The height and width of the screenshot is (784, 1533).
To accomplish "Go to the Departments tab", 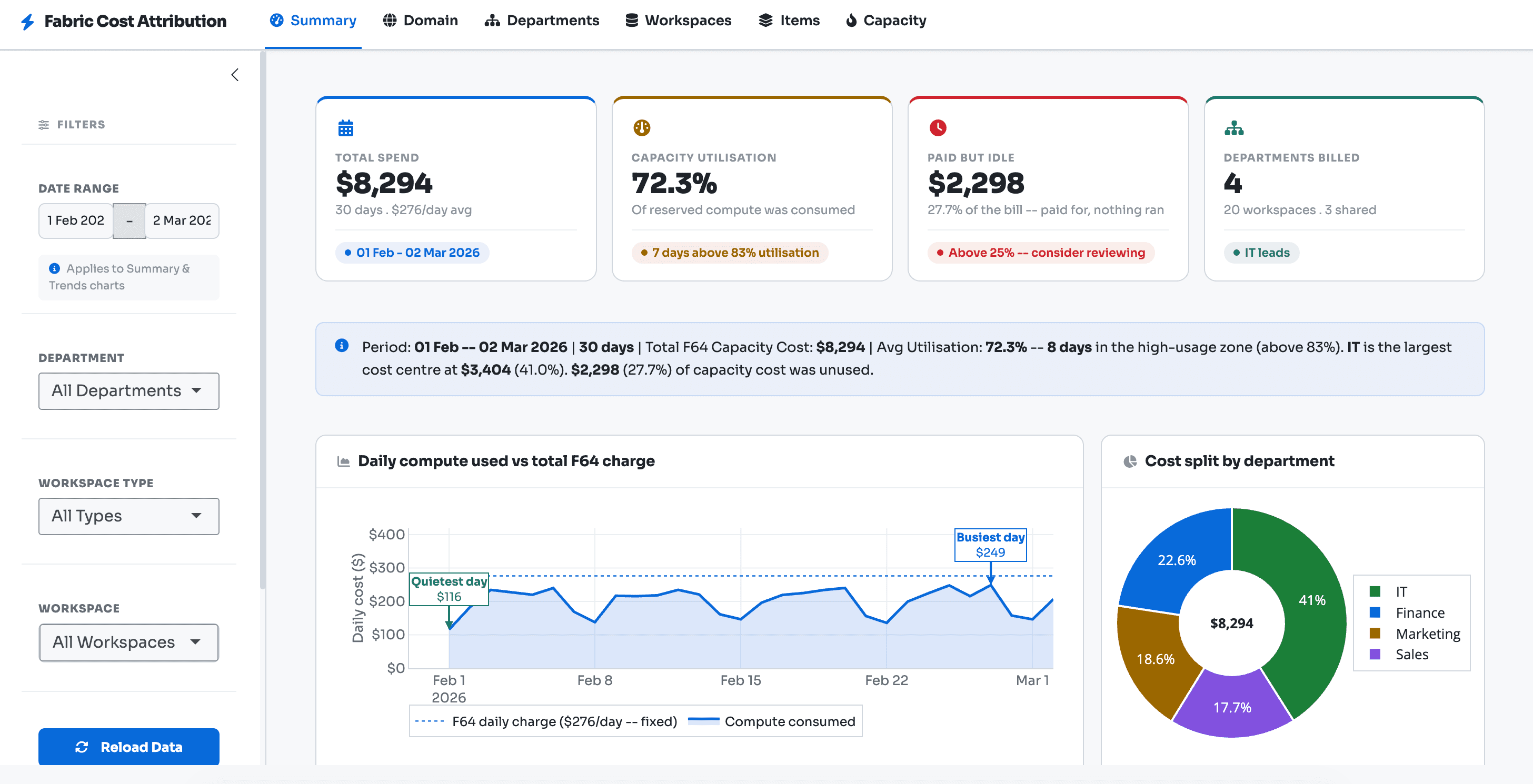I will pos(542,21).
